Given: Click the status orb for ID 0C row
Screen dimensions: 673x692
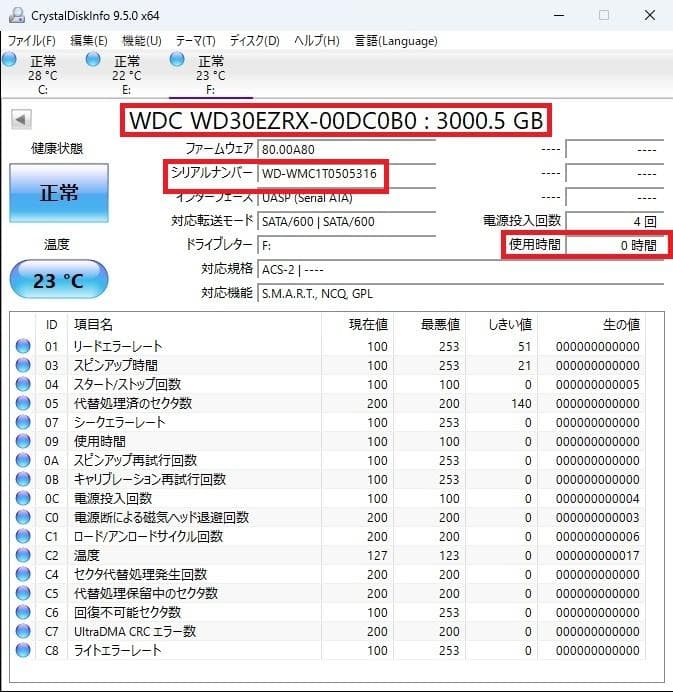Looking at the screenshot, I should tap(23, 498).
